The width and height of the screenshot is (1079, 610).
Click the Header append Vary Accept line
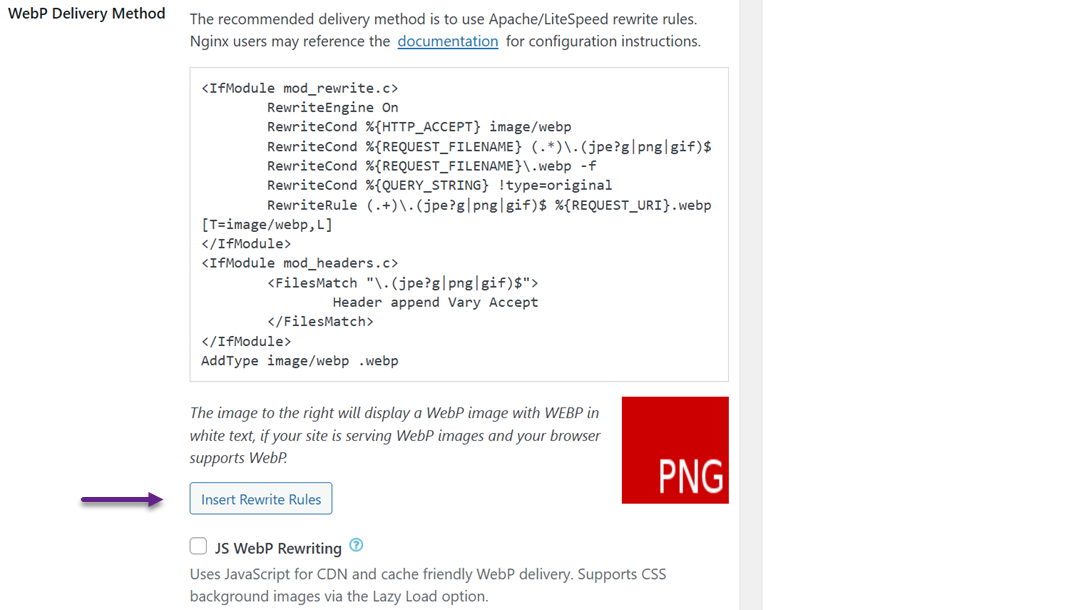[x=435, y=302]
